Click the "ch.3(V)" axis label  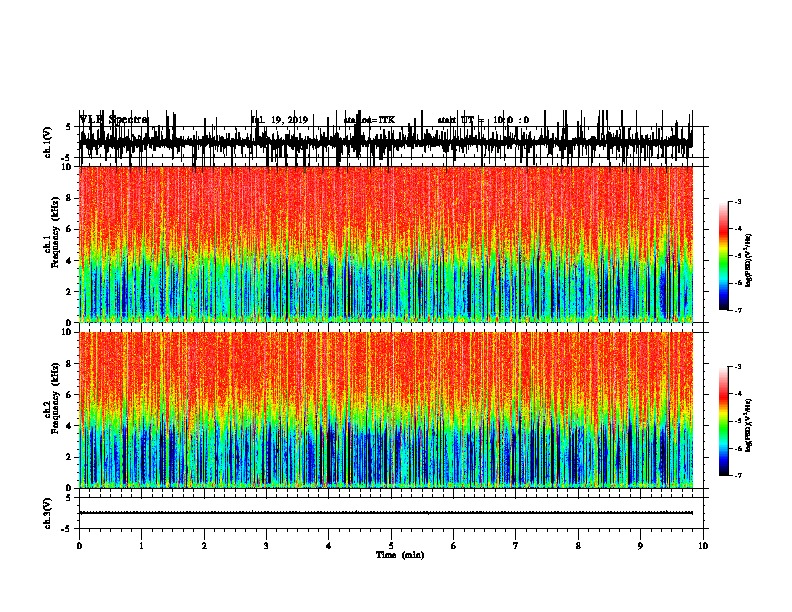48,513
